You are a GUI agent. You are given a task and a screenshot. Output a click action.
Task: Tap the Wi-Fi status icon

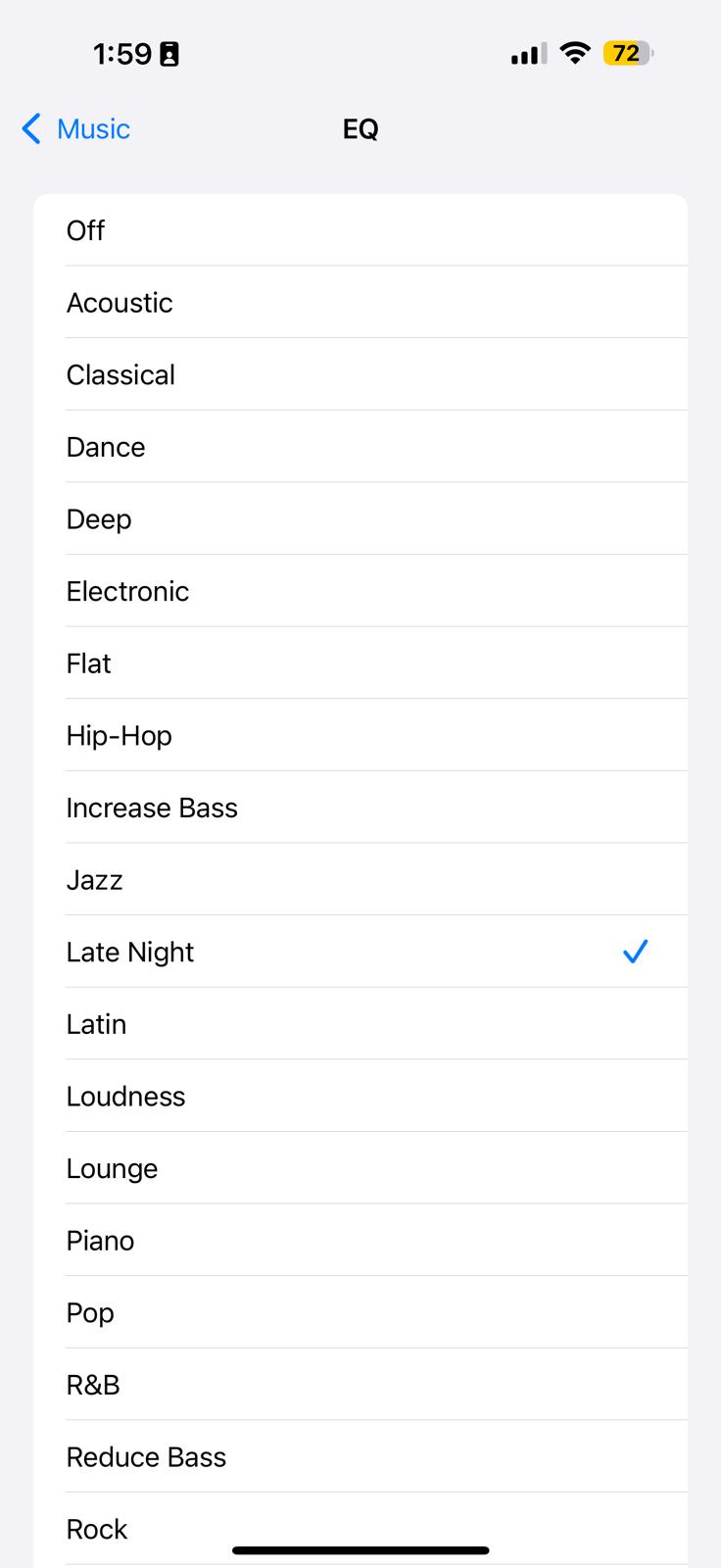coord(575,53)
